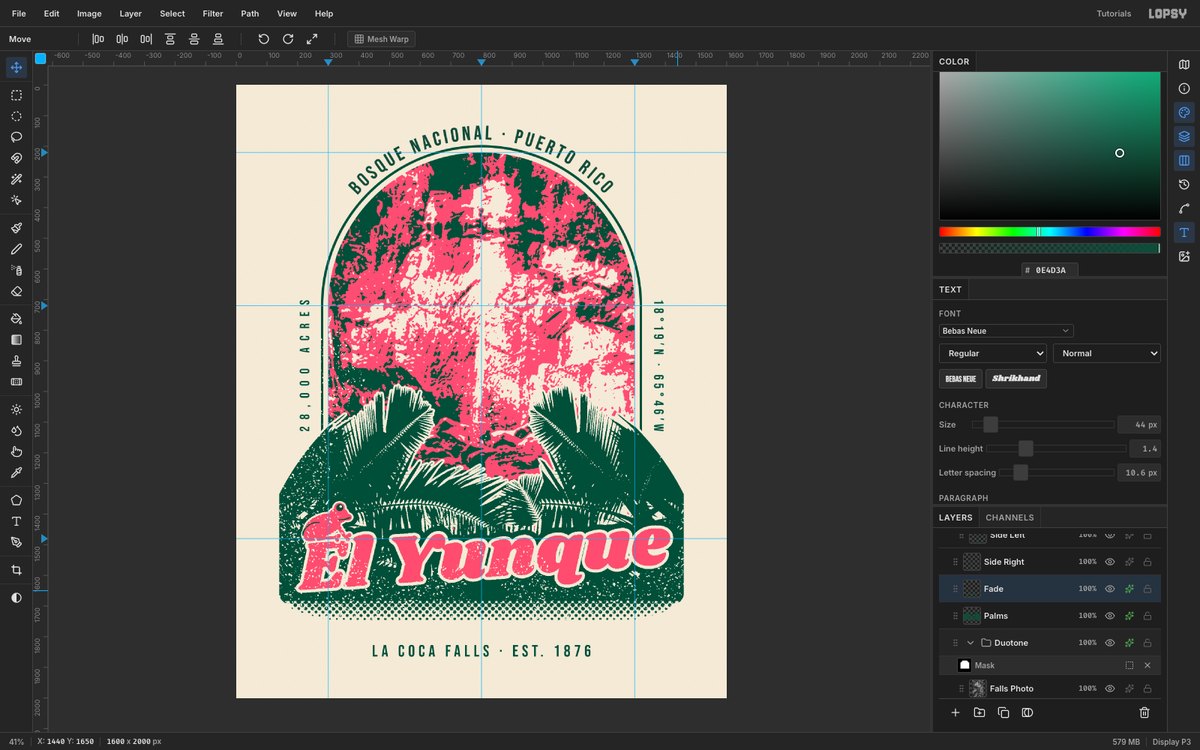The image size is (1200, 750).
Task: Select the Text tool in left toolbar
Action: pos(16,521)
